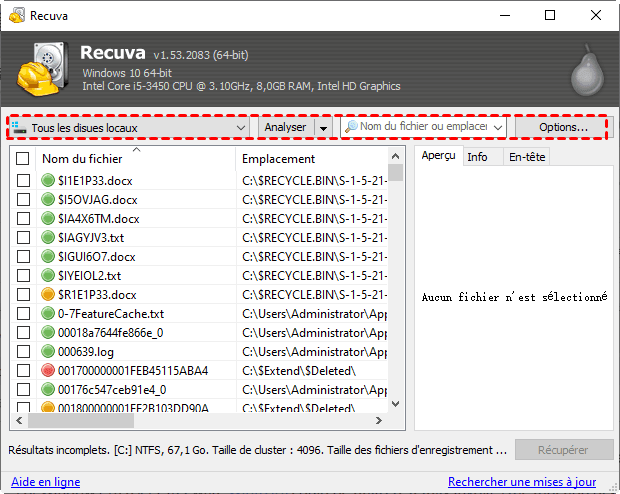Image resolution: width=620 pixels, height=494 pixels.
Task: Click magnifier icon in filename filter box
Action: pyautogui.click(x=351, y=127)
